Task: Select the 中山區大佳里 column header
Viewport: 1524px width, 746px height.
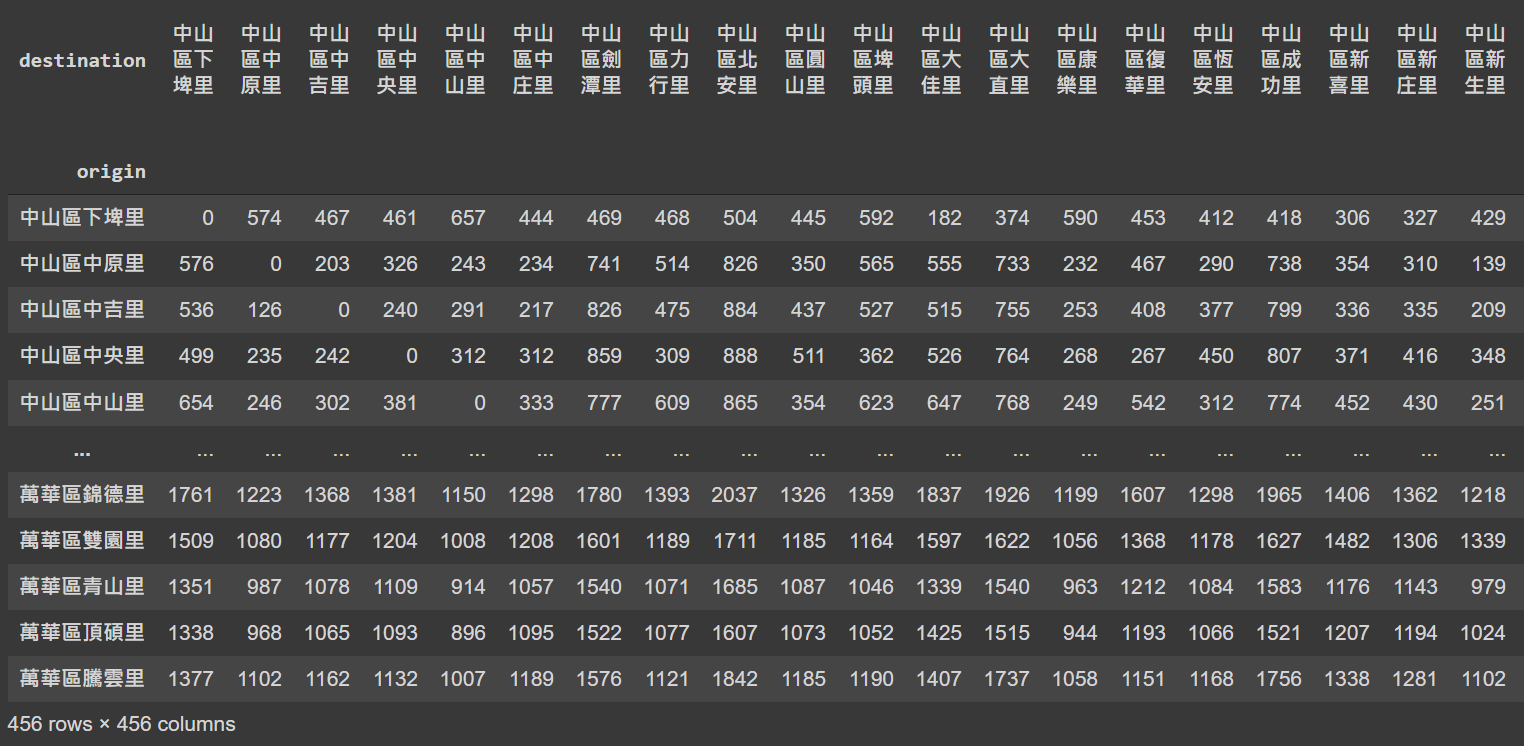Action: pyautogui.click(x=941, y=60)
